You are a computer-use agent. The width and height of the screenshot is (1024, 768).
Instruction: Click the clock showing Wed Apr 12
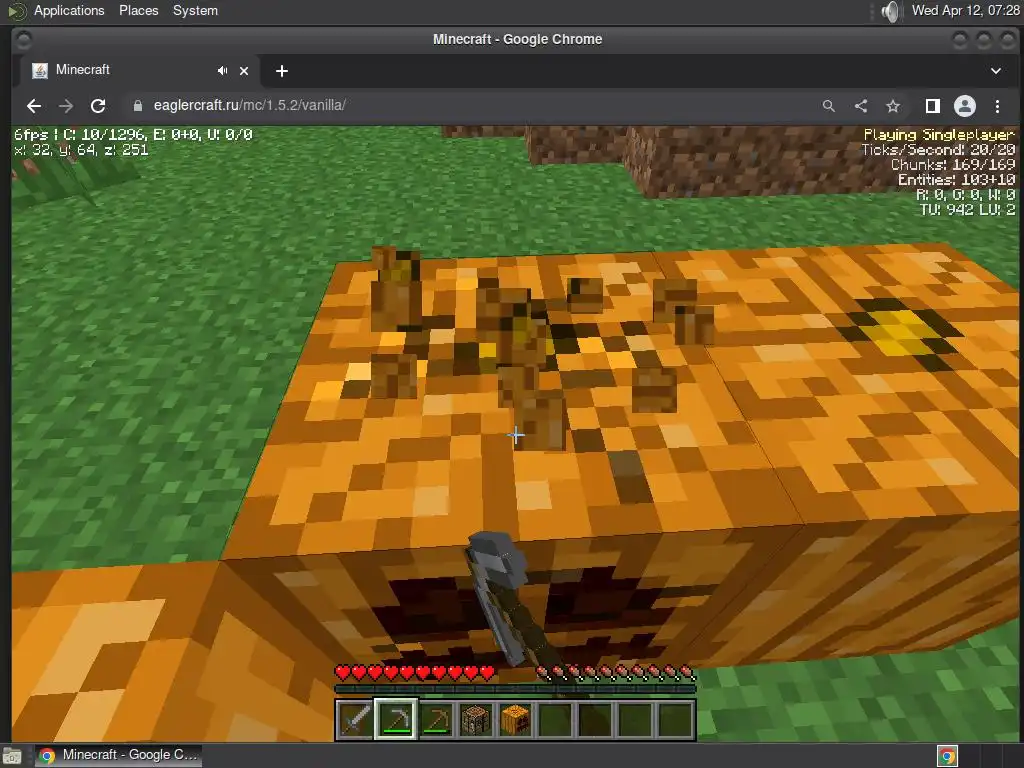coord(965,10)
